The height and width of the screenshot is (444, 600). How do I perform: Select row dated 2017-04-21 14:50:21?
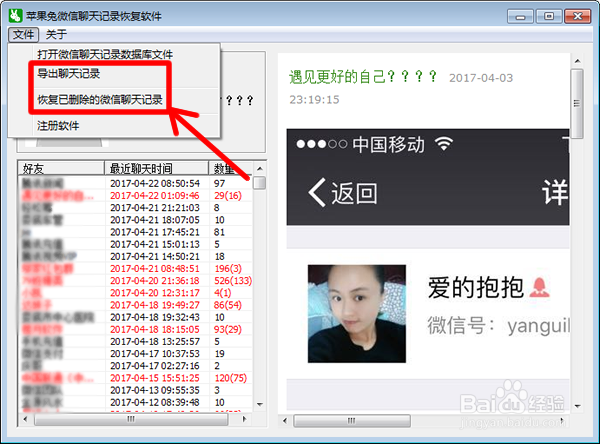[135, 256]
